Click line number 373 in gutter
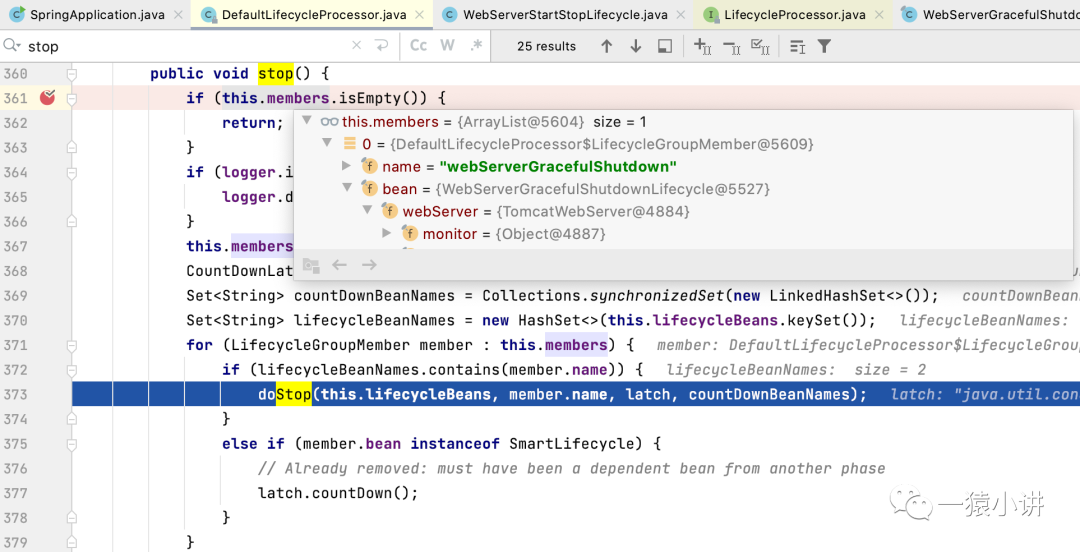Screen dimensions: 1080x552 click(16, 394)
